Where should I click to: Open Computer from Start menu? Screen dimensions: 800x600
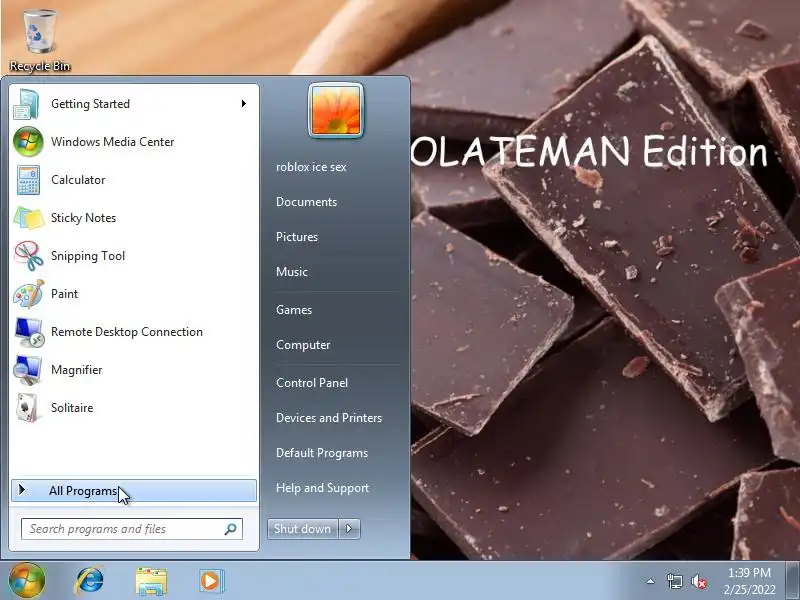click(303, 345)
